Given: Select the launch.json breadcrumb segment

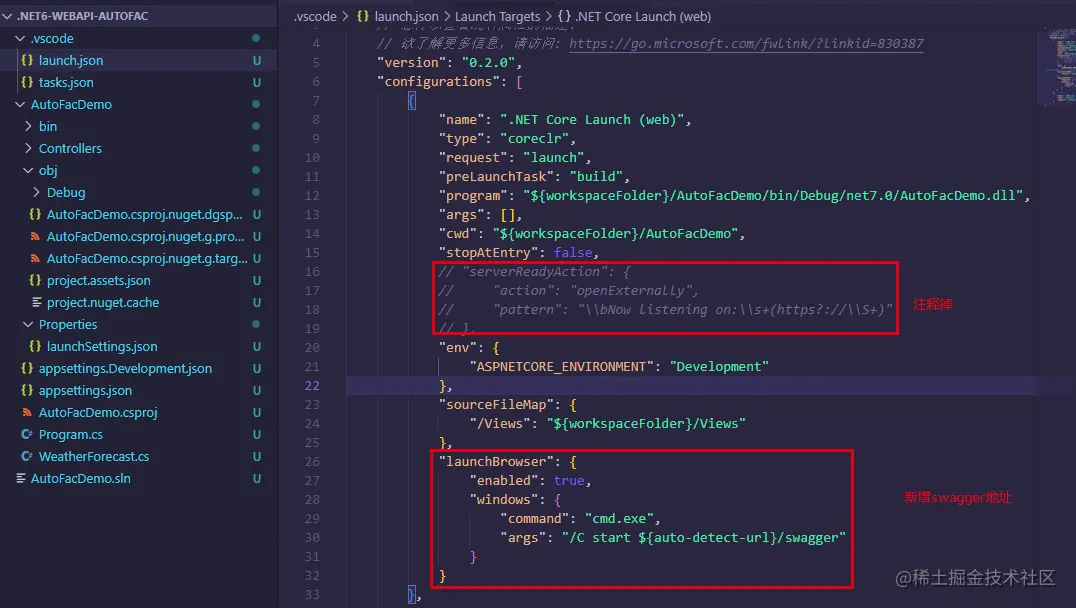Looking at the screenshot, I should point(406,16).
